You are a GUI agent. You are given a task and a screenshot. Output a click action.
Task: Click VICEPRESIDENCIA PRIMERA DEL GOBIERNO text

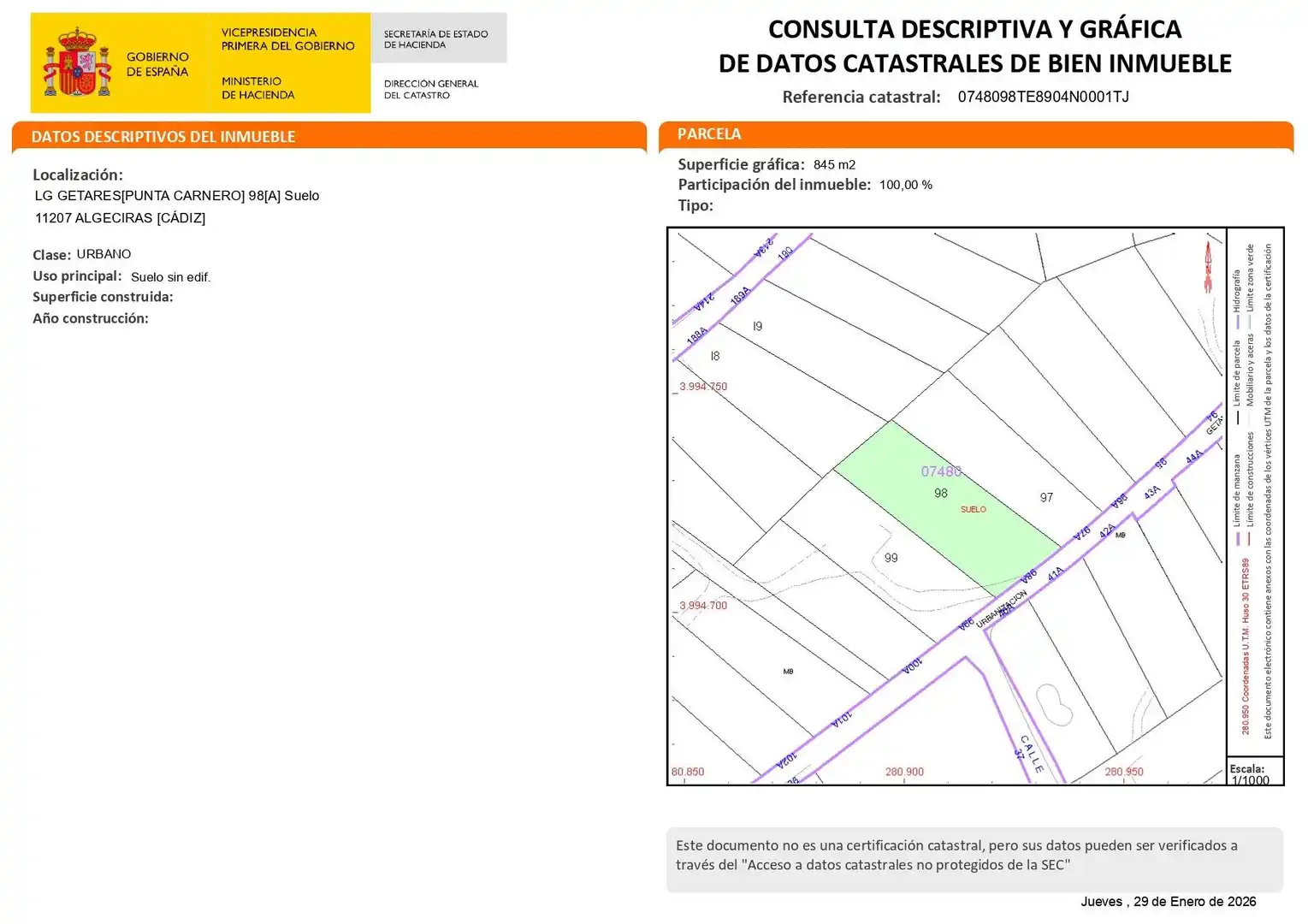point(287,39)
